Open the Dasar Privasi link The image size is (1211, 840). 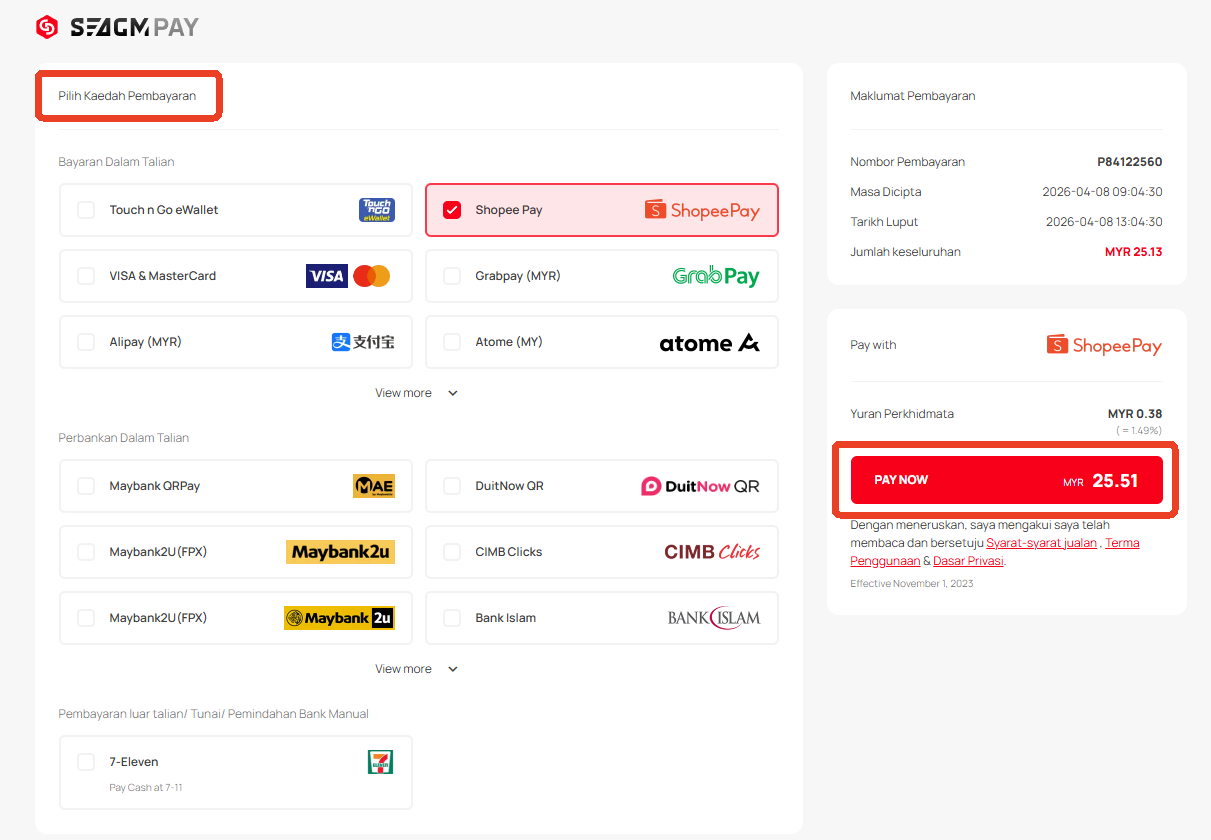click(968, 561)
